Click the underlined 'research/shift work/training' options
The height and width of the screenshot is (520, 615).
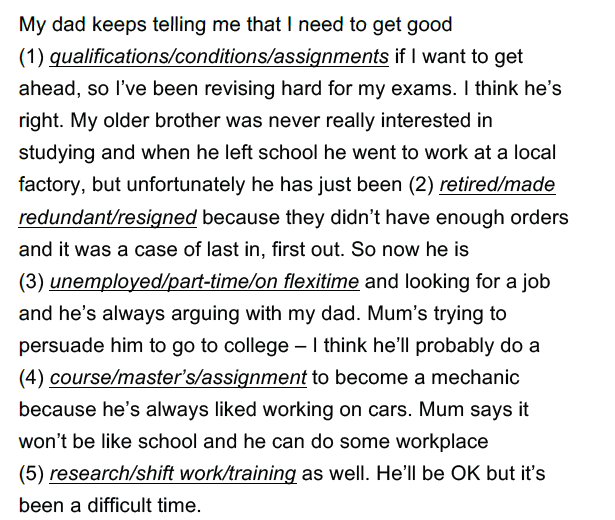(173, 473)
